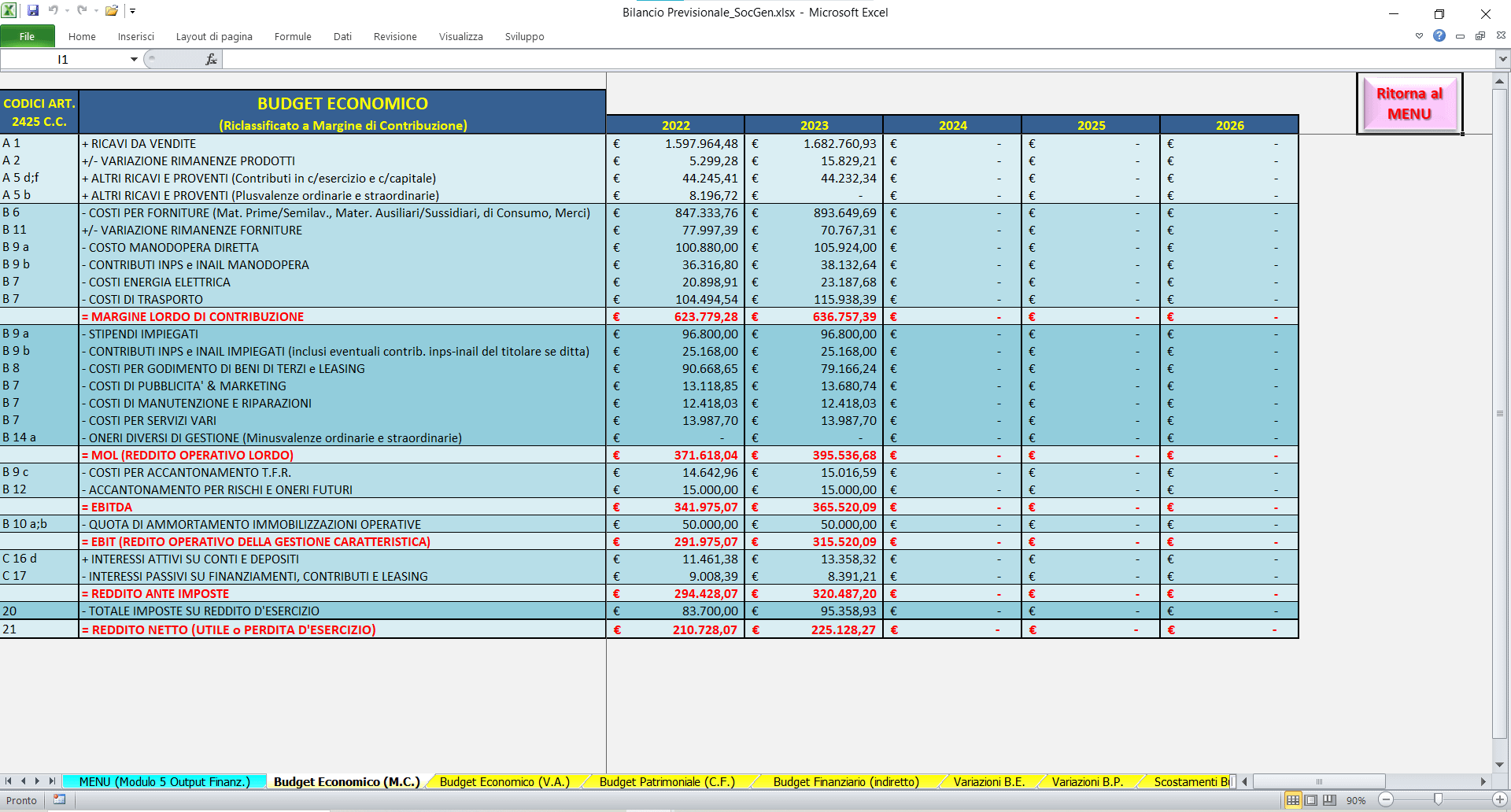Screen dimensions: 1511x812
Task: Select the 2023 column header cell
Action: coord(814,125)
